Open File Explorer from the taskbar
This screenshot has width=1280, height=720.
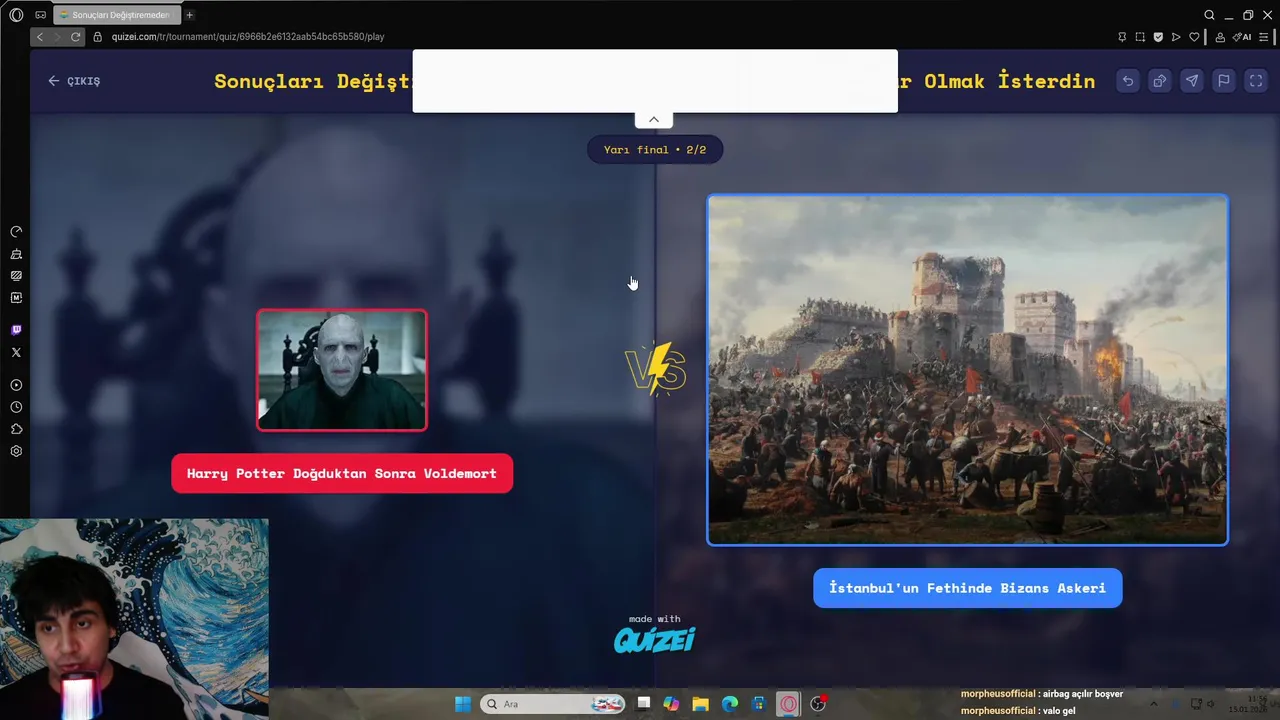point(700,704)
